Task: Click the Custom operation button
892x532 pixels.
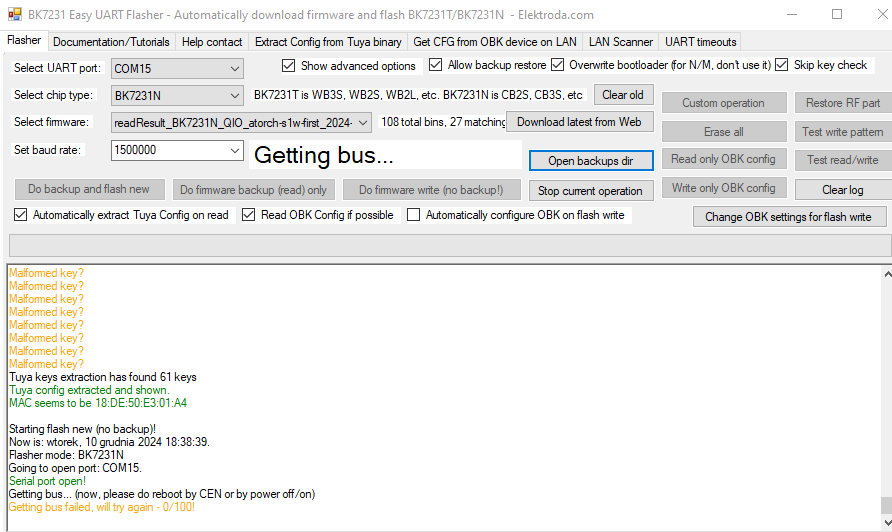Action: 724,103
